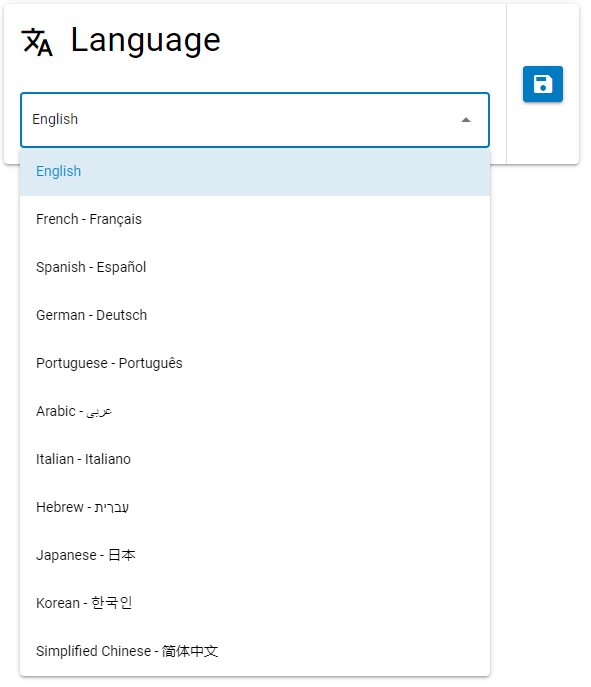Screen dimensions: 591x687
Task: Pick the Japanese language option
Action: (x=255, y=555)
